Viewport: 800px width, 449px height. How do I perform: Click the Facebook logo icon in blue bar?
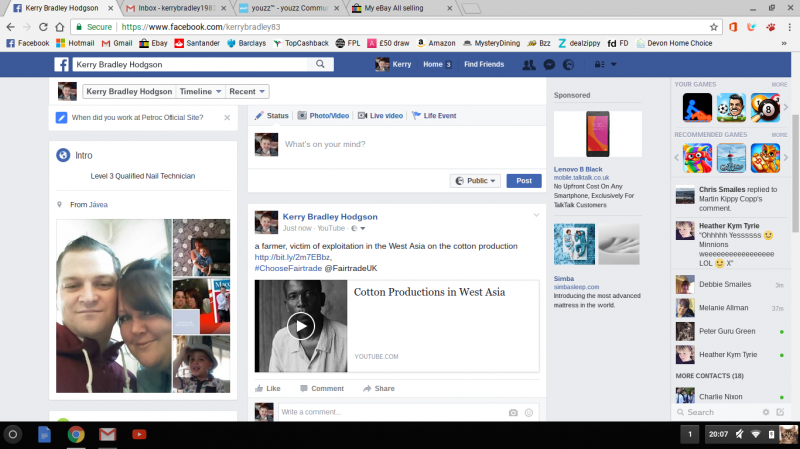tap(61, 64)
